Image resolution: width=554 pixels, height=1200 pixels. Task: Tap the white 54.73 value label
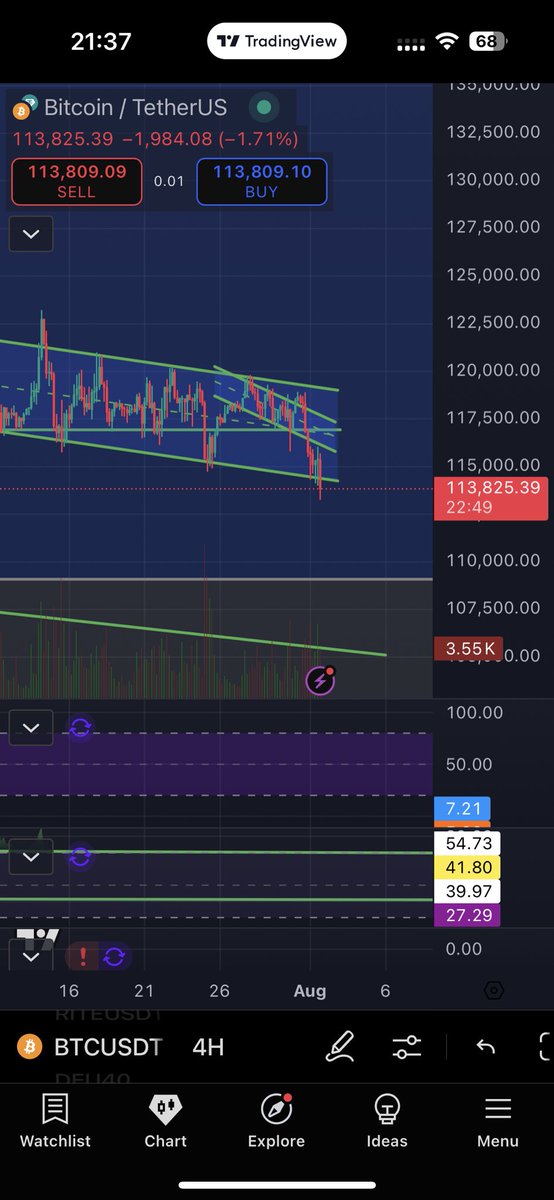tap(467, 845)
